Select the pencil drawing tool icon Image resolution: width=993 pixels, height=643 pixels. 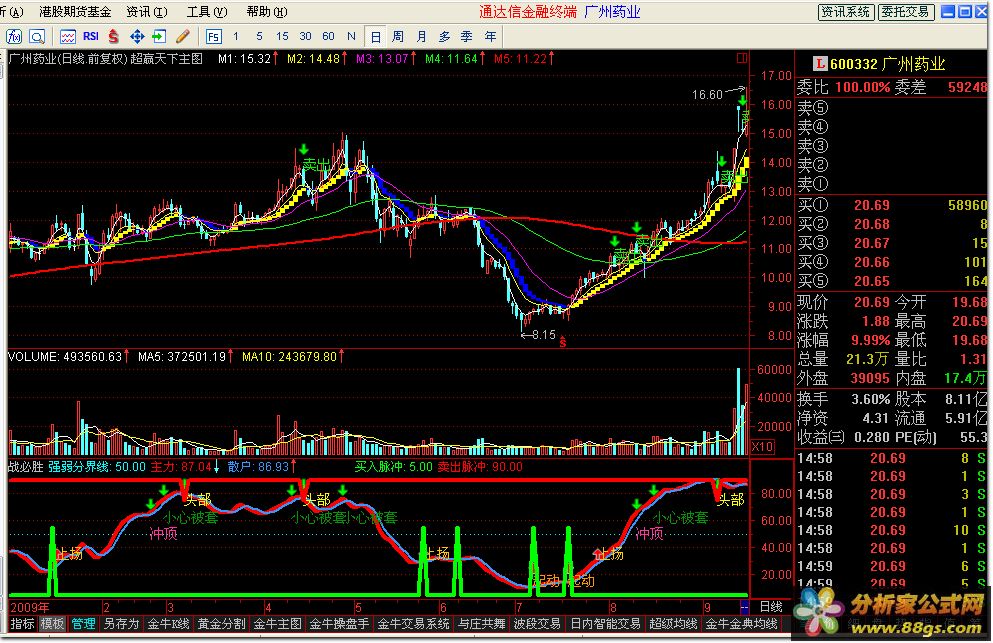coord(183,37)
